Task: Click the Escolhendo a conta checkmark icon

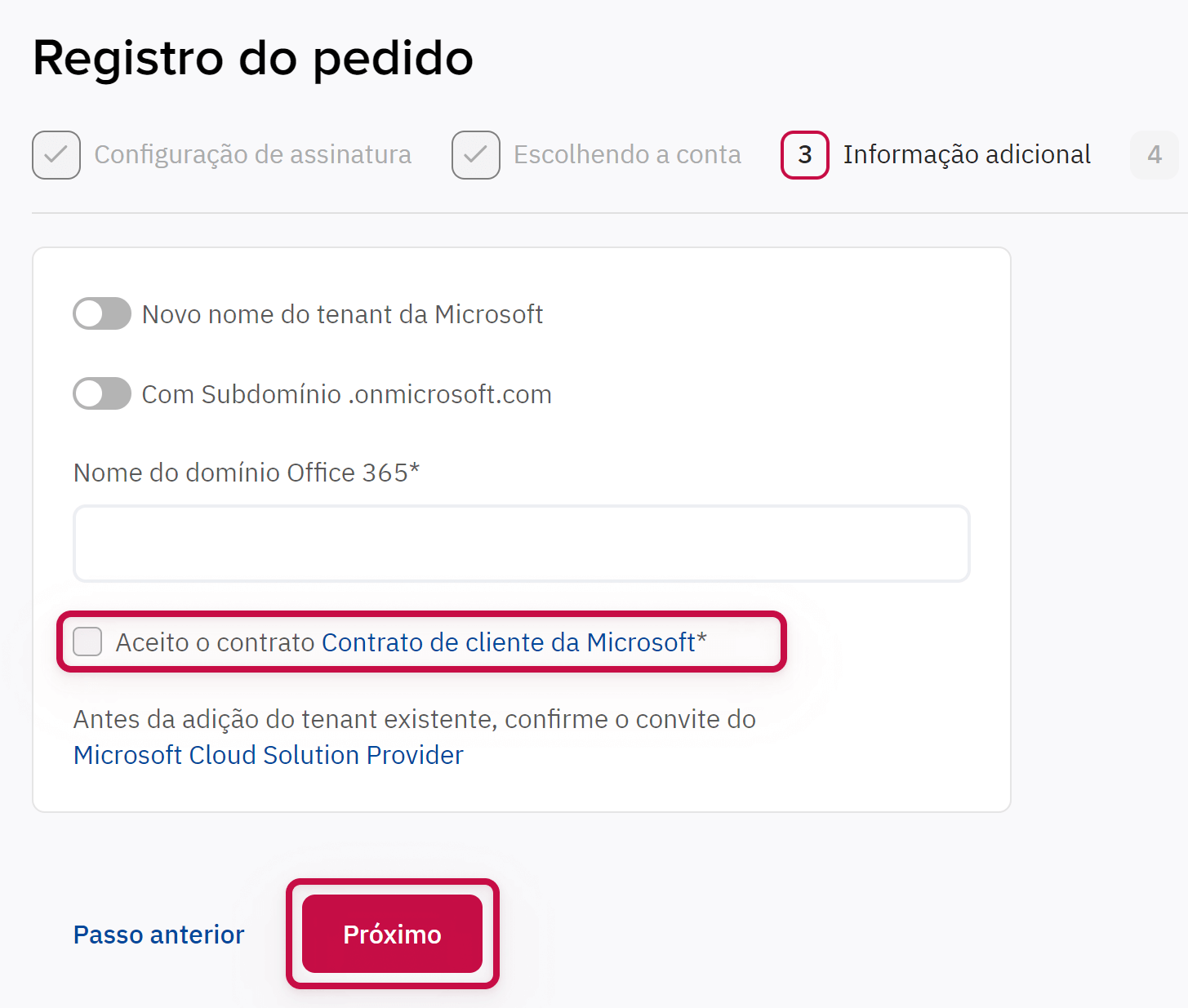Action: 476,155
